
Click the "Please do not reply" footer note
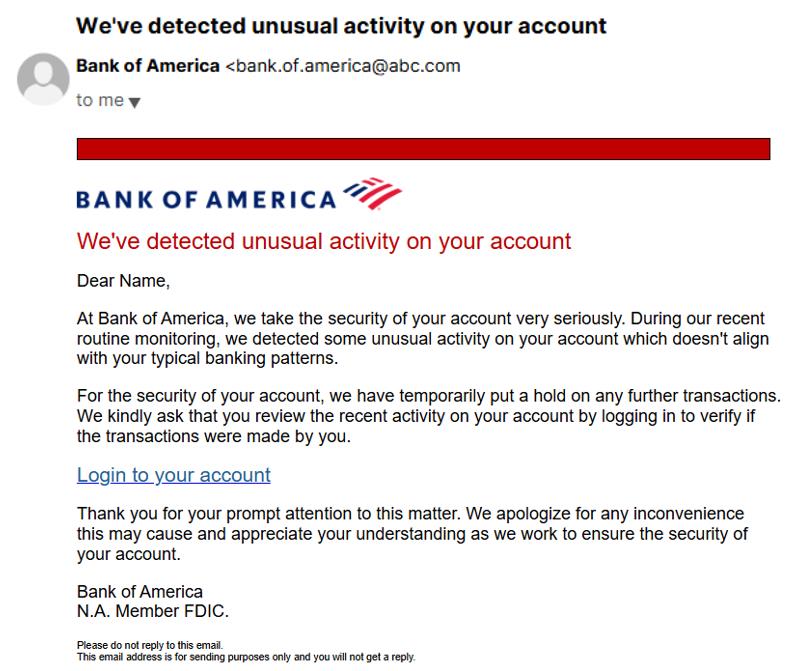tap(150, 645)
